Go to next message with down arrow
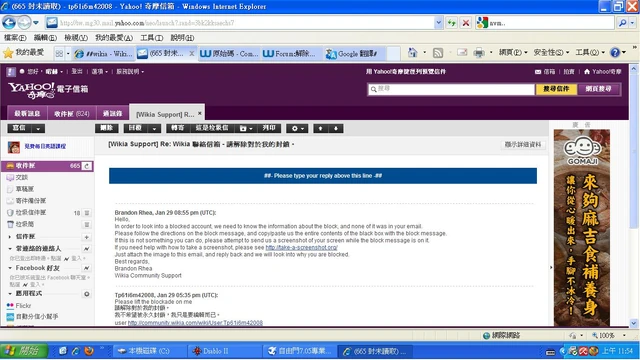Screen dimensions: 640x360 click(x=336, y=129)
